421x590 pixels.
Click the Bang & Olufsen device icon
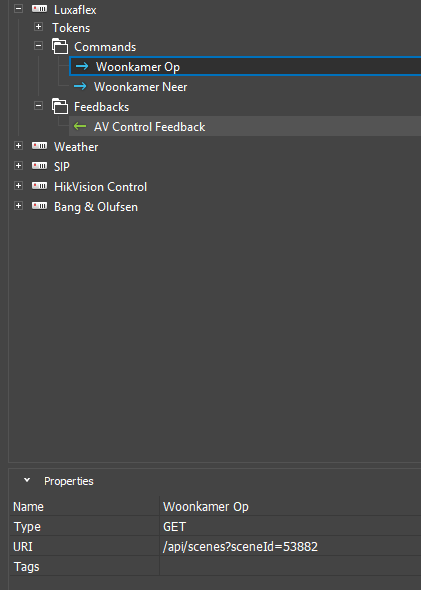click(40, 206)
